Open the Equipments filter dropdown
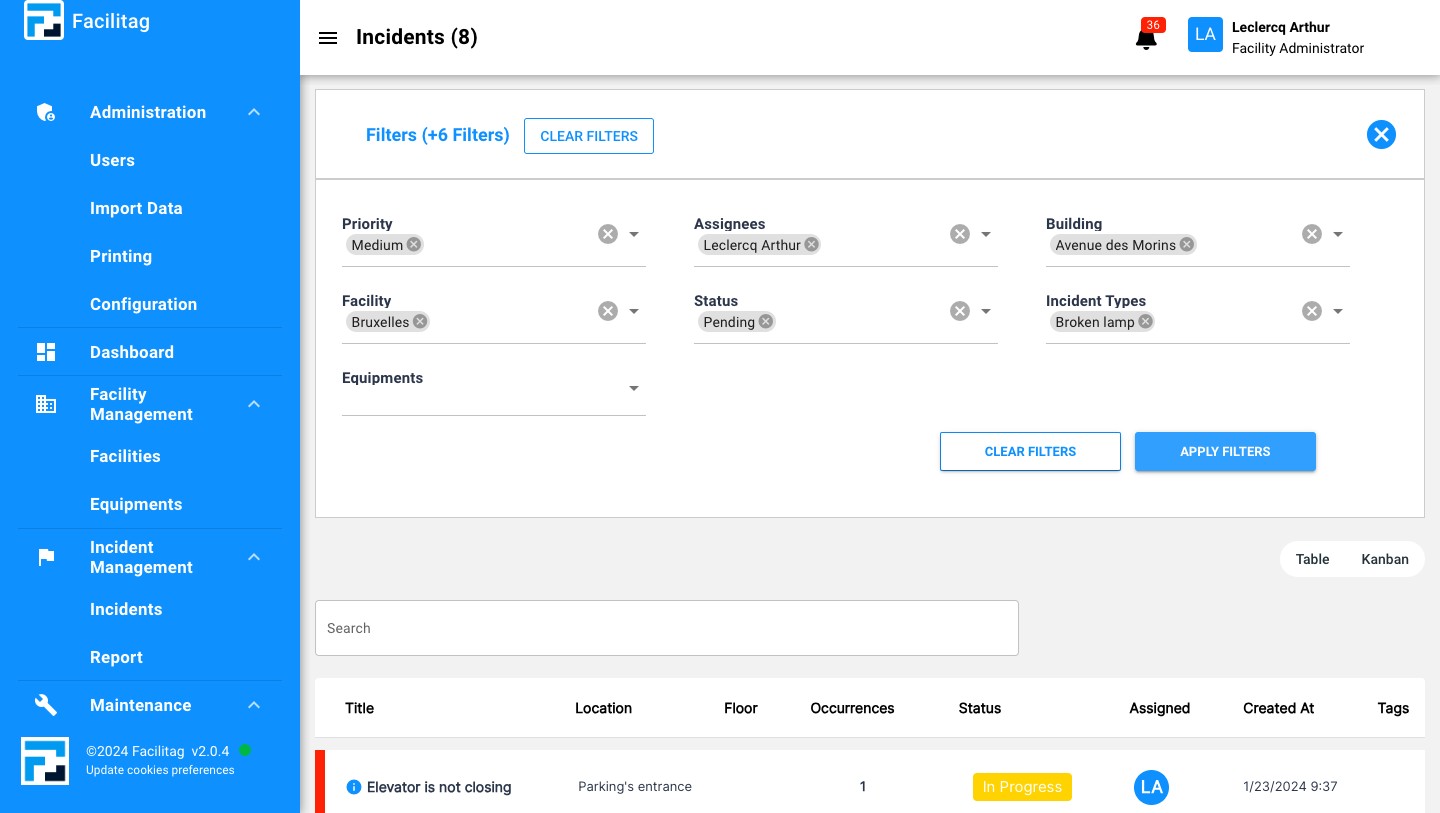Viewport: 1440px width, 813px height. 633,388
